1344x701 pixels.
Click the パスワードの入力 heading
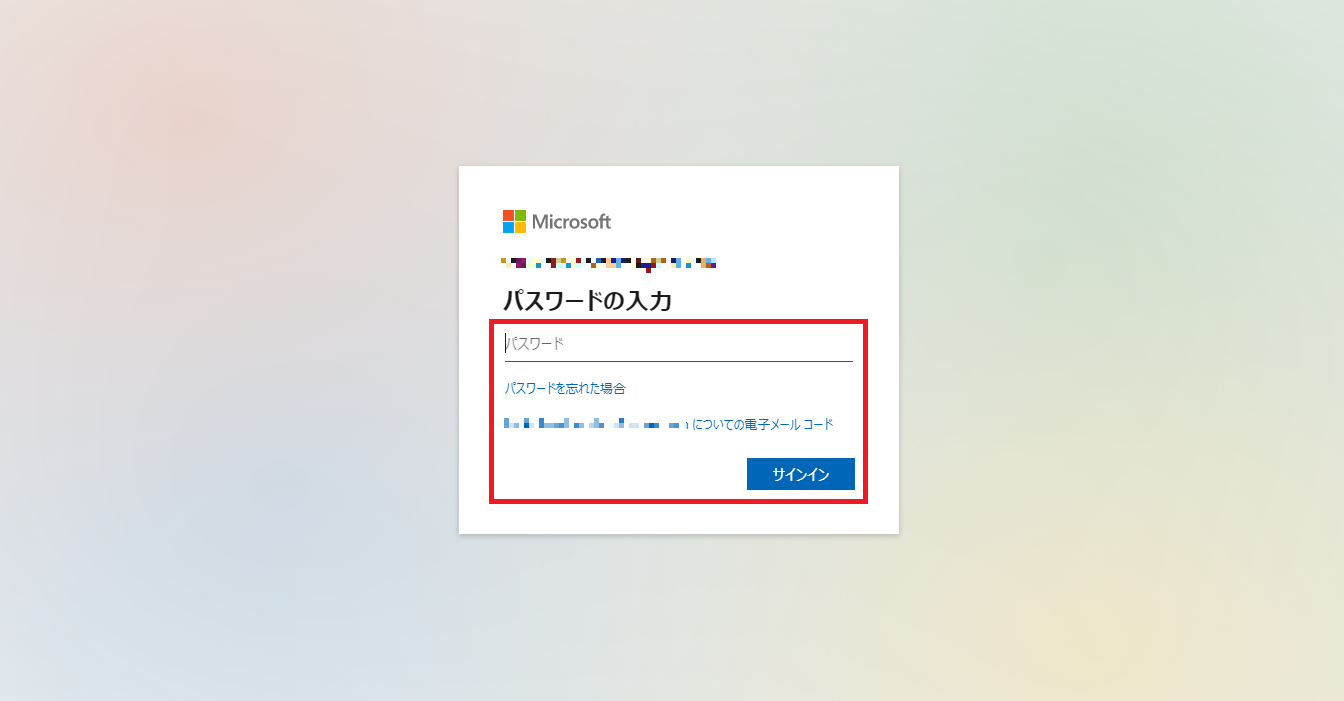pyautogui.click(x=587, y=300)
